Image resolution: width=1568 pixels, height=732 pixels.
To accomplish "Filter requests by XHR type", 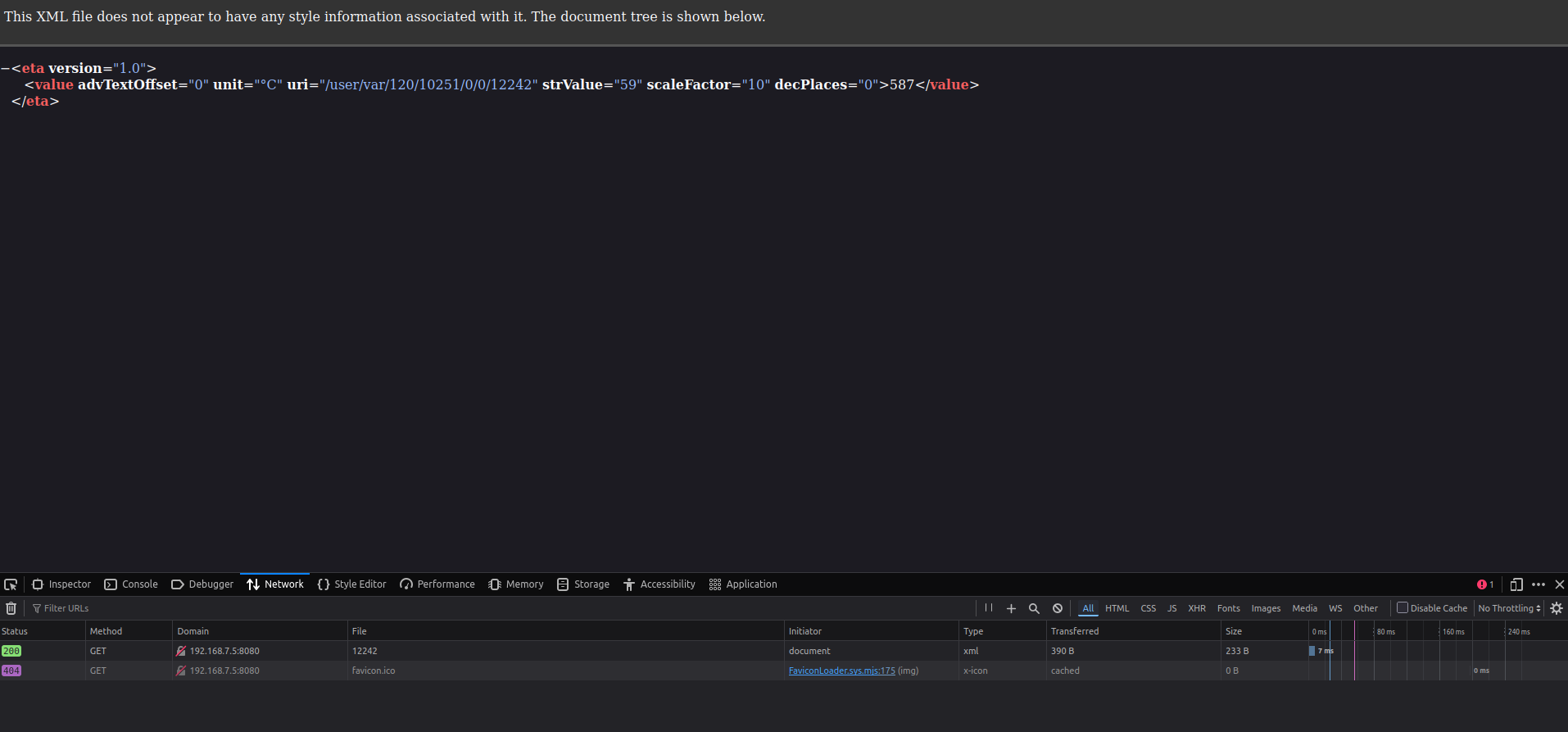I will coord(1197,608).
